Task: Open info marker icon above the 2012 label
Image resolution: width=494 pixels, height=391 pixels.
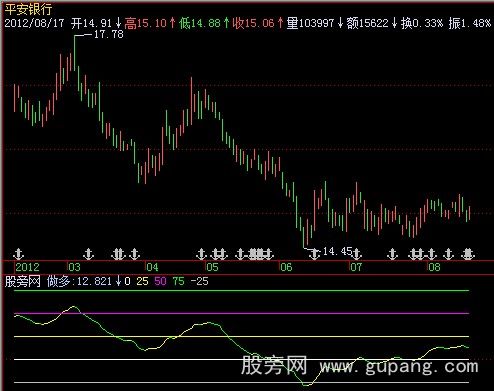Action: click(19, 254)
